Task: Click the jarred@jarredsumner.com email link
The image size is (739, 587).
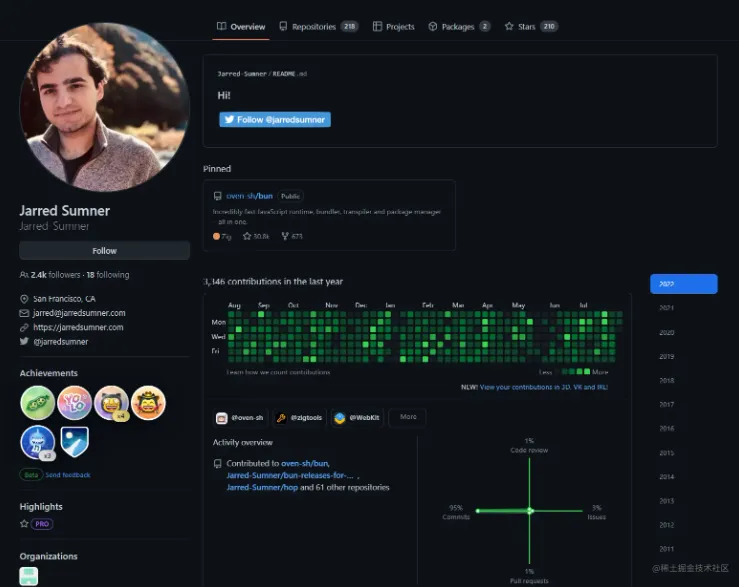Action: pos(79,313)
